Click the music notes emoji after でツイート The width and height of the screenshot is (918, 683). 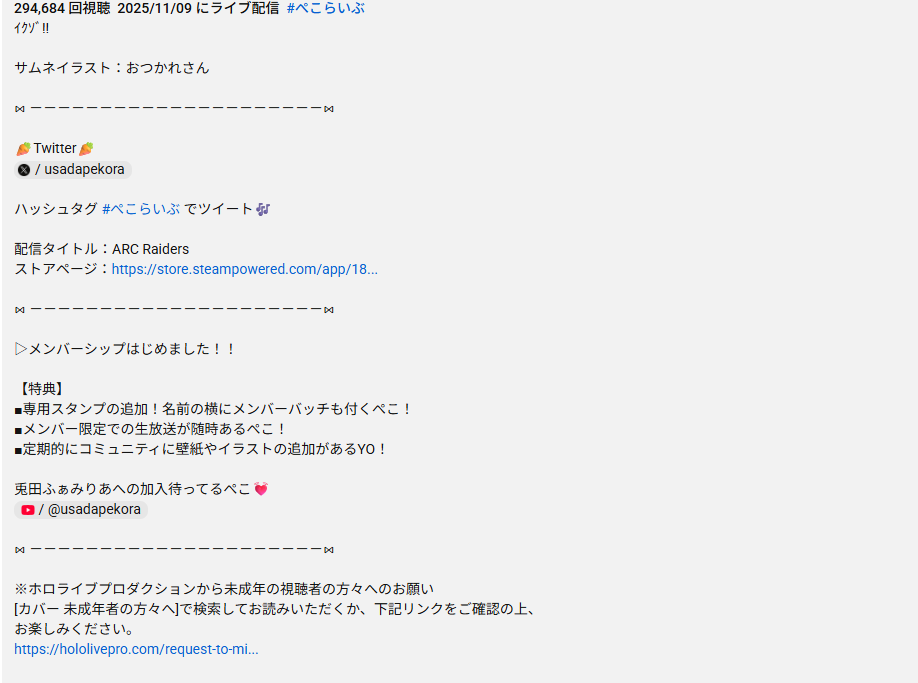(263, 209)
